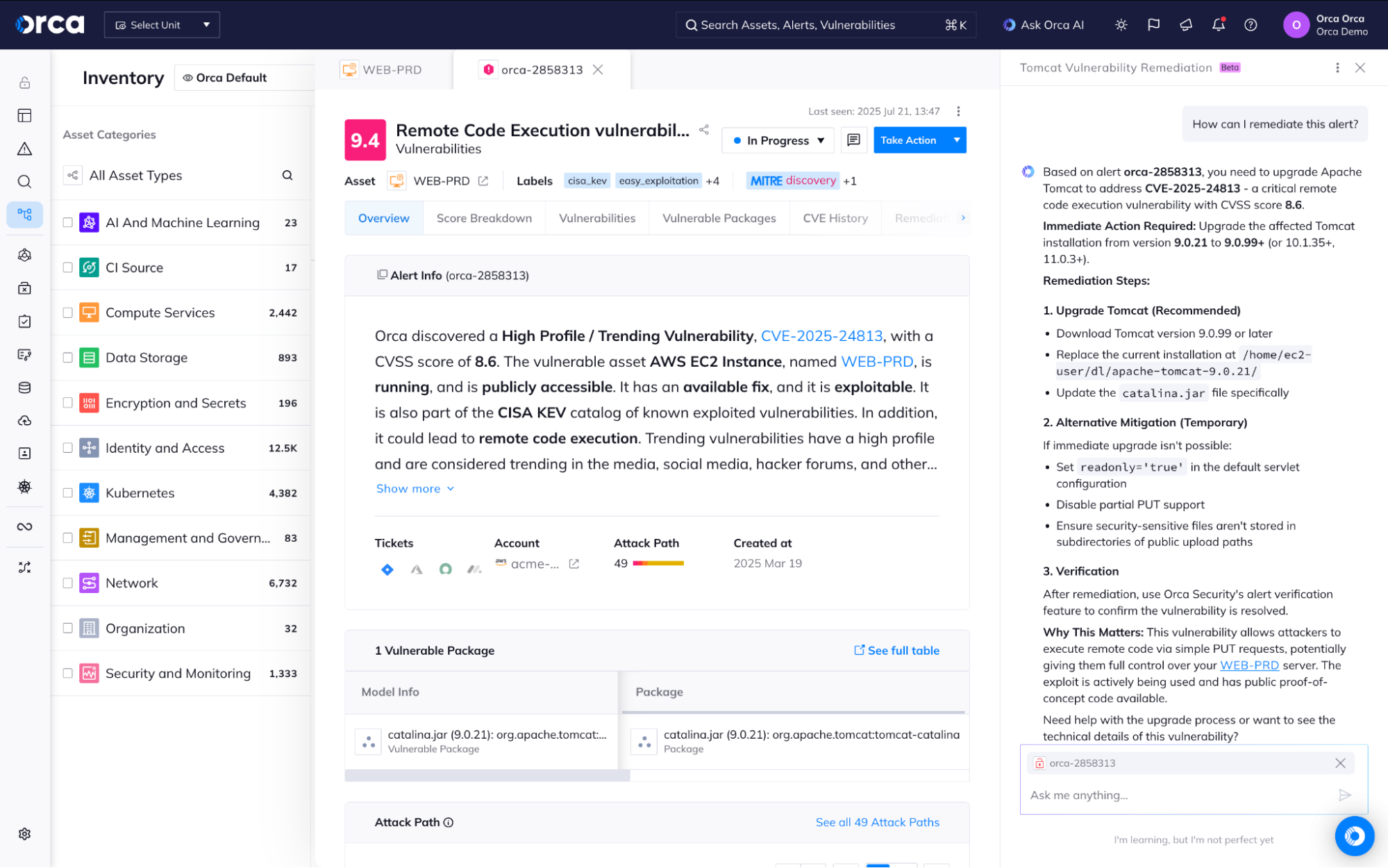Expand the +4 additional labels
This screenshot has height=868, width=1388.
(x=712, y=181)
